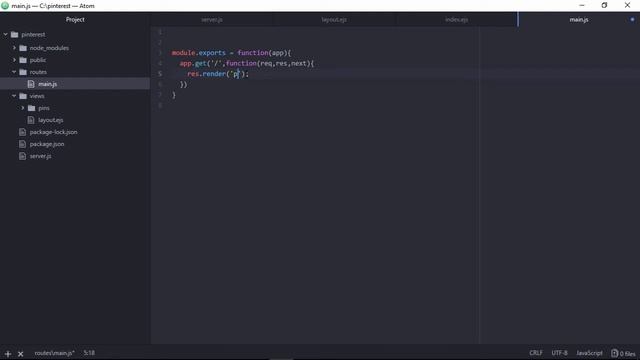Select the main.js editor tab
Viewport: 640px width, 360px height.
579,20
